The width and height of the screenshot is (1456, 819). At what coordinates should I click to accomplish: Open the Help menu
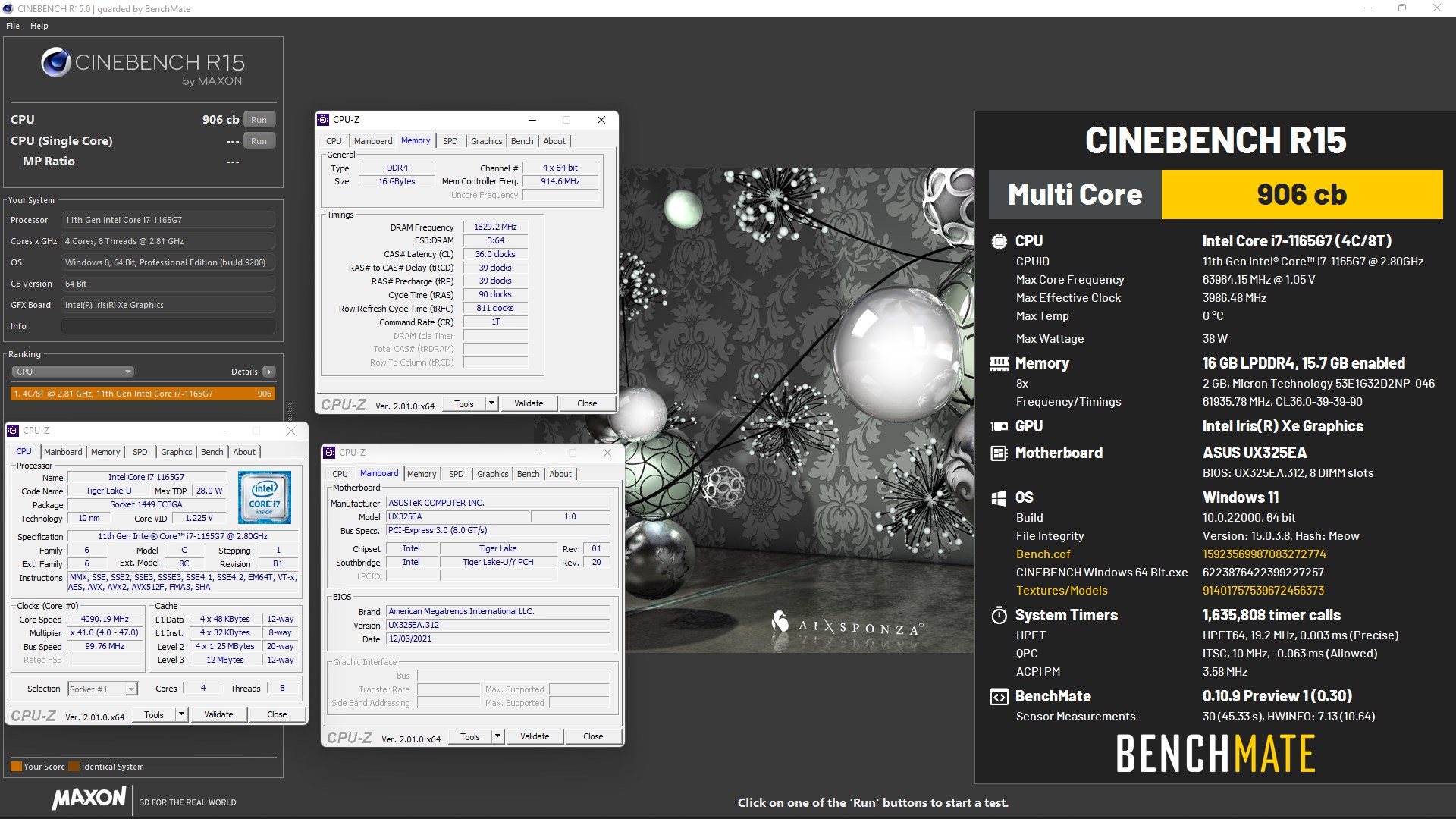[39, 26]
